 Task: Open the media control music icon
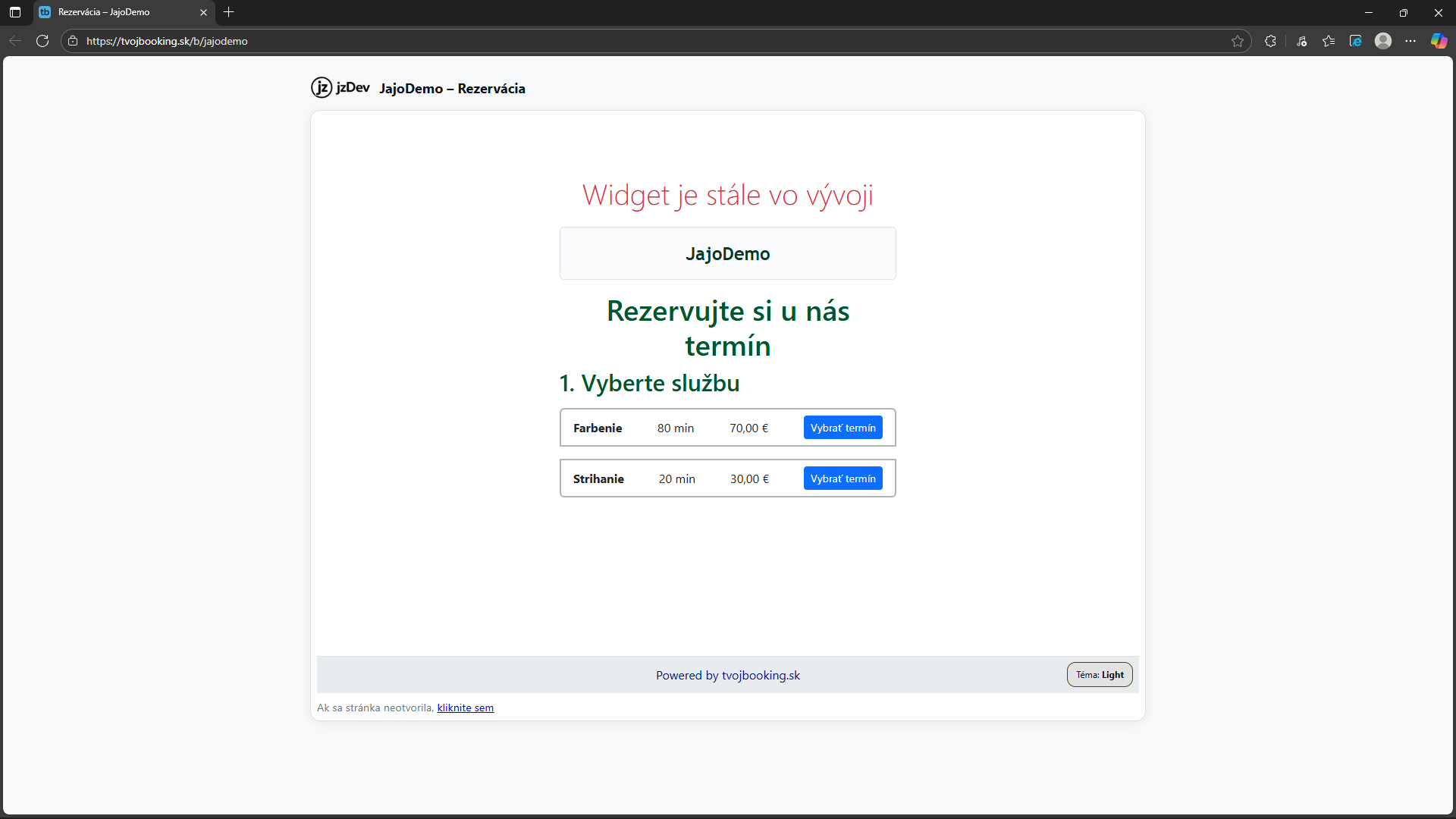click(x=1301, y=41)
